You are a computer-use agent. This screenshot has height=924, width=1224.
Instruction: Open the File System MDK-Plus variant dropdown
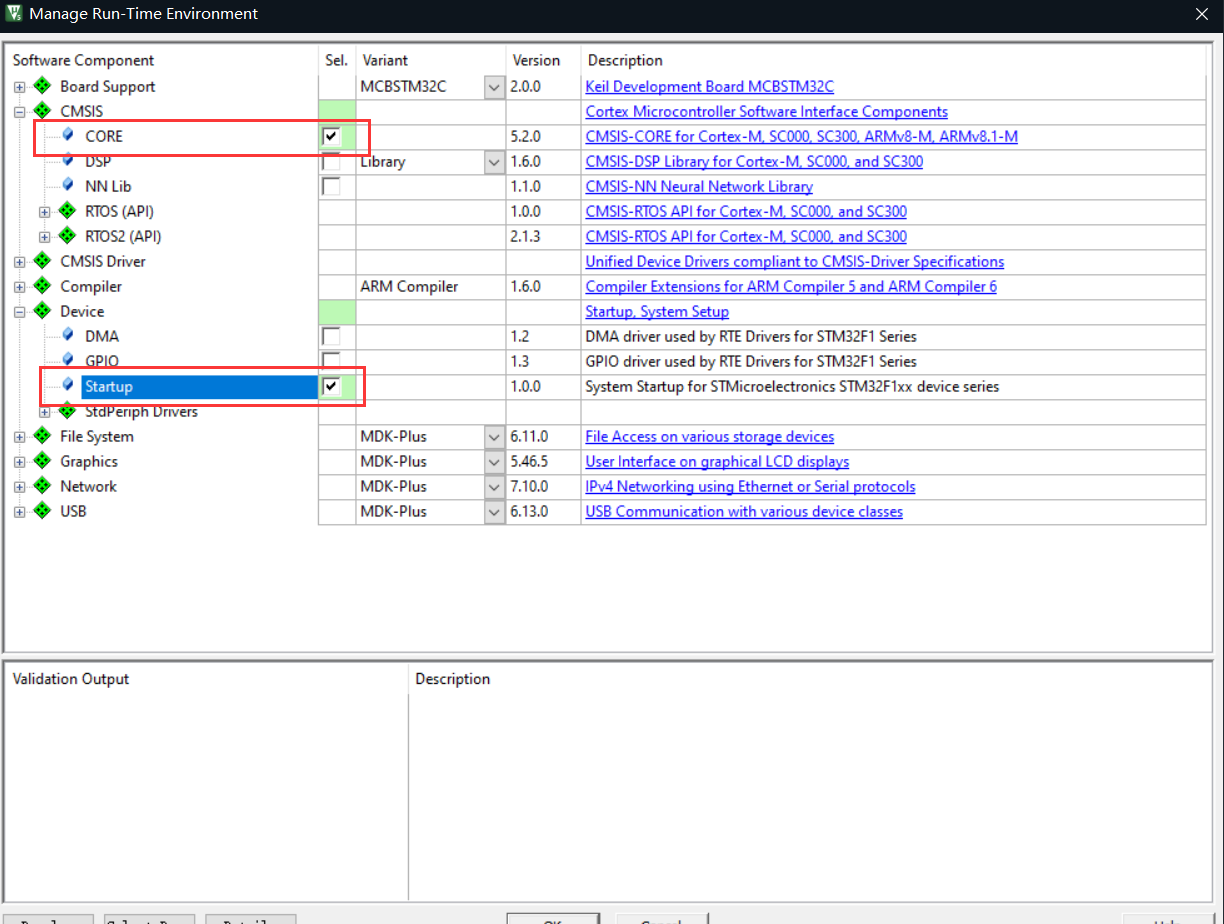[x=494, y=437]
